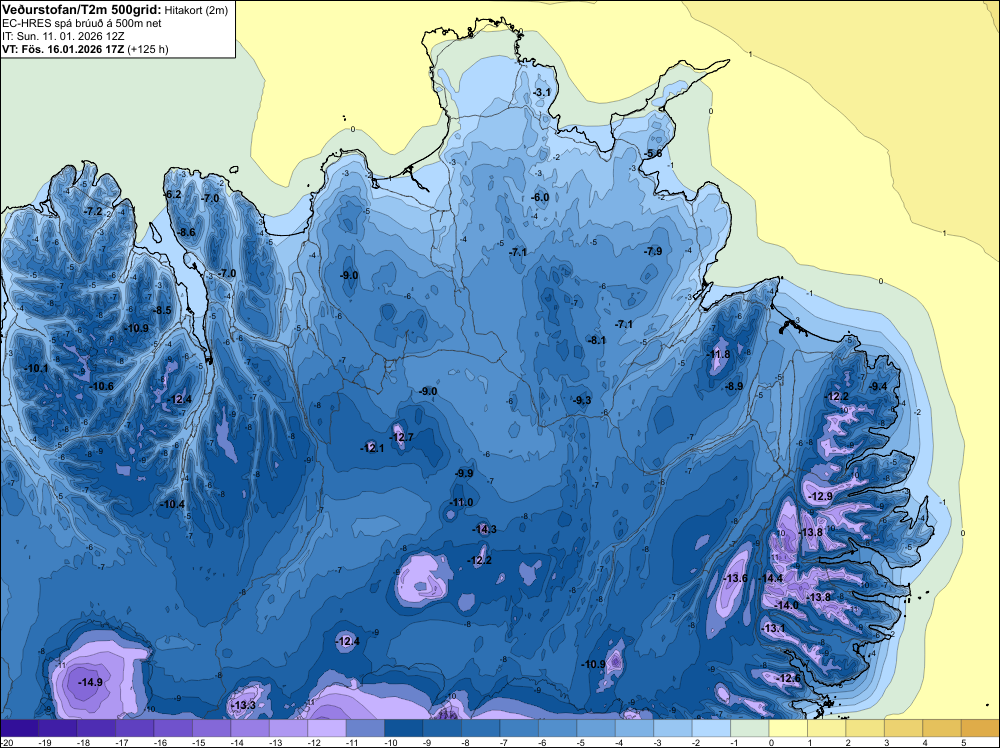Select the '3' legend scale number

coord(886,742)
